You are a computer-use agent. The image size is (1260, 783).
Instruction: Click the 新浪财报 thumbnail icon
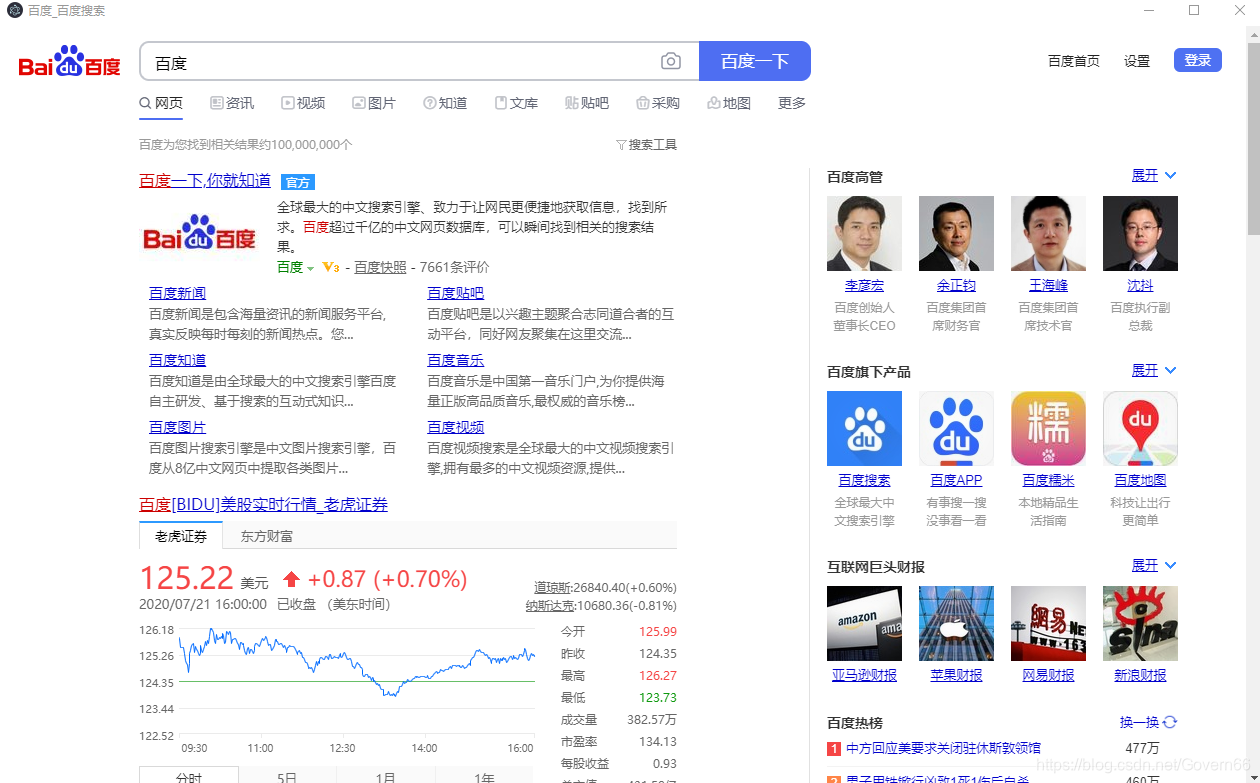(x=1140, y=623)
